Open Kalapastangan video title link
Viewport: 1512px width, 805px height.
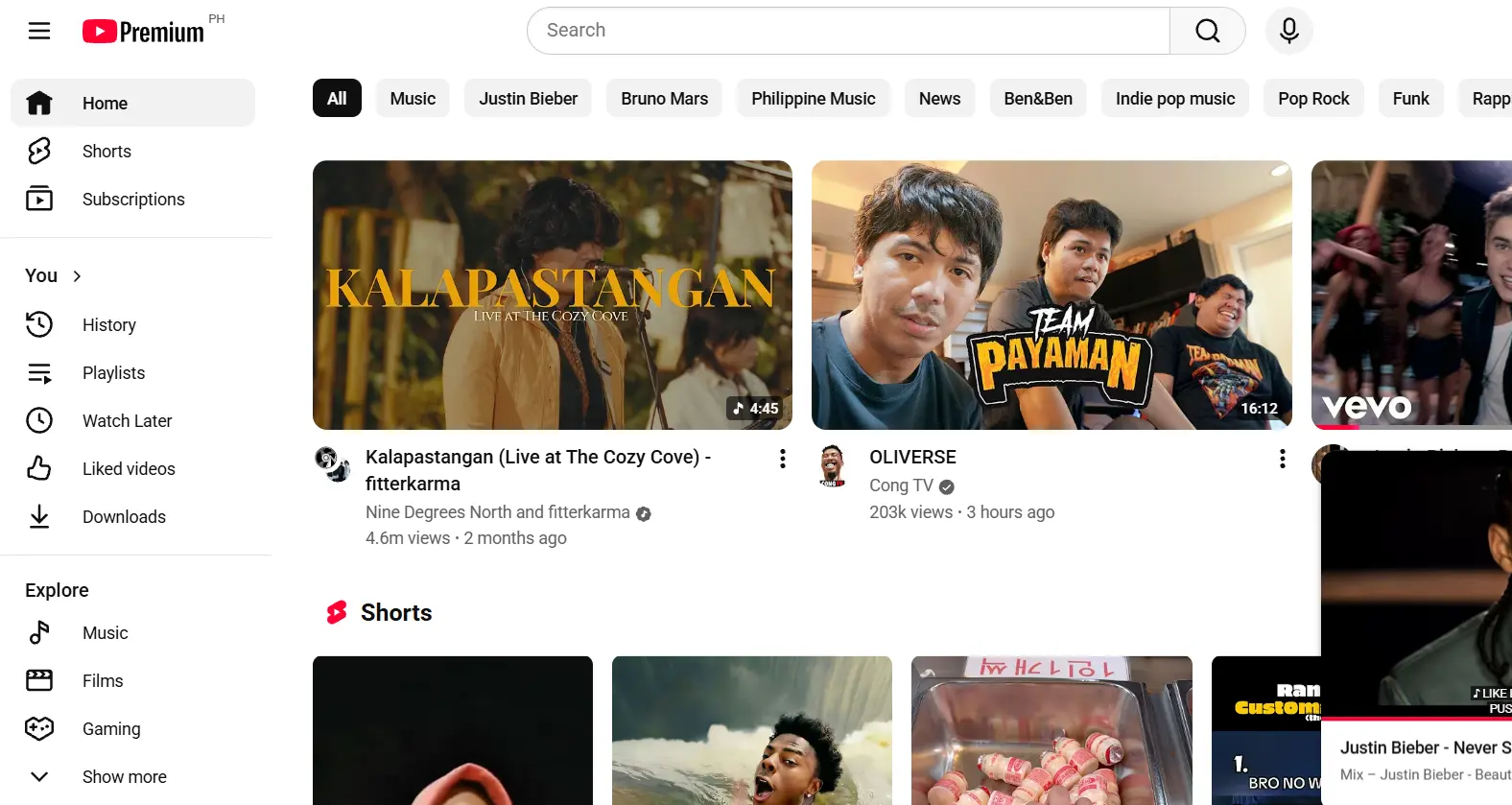pos(538,470)
